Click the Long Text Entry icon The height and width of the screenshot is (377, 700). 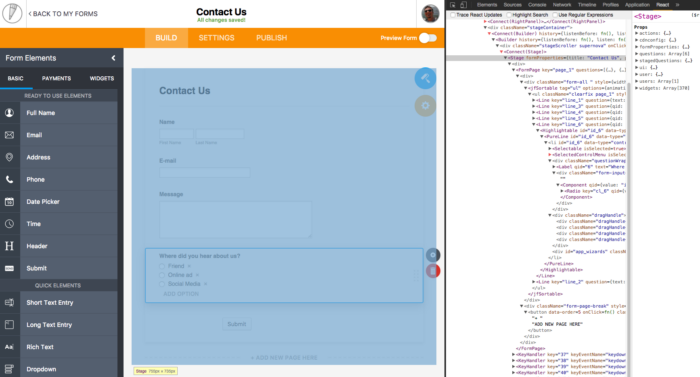9,325
